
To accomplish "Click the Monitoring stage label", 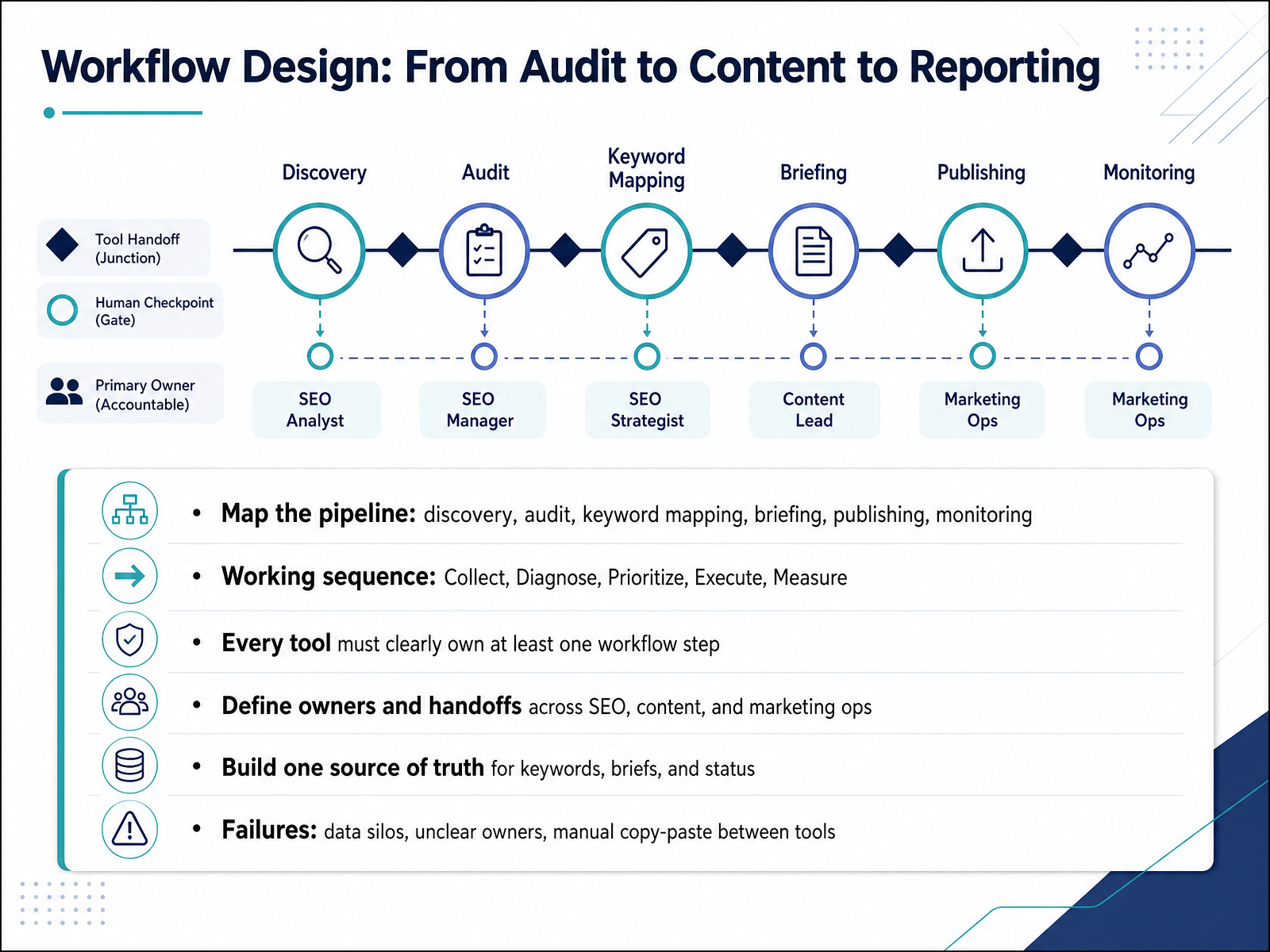I will tap(1149, 173).
